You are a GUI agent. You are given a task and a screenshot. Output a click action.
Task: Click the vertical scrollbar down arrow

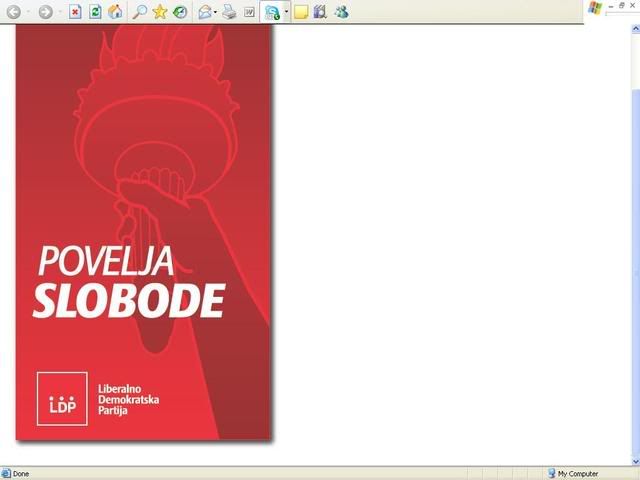tap(634, 460)
